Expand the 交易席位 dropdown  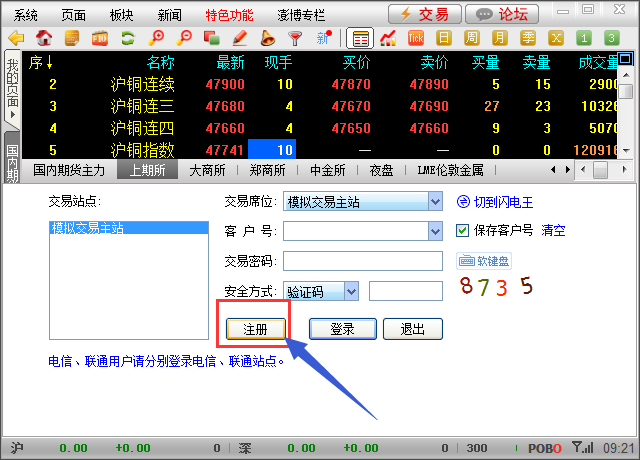point(434,202)
